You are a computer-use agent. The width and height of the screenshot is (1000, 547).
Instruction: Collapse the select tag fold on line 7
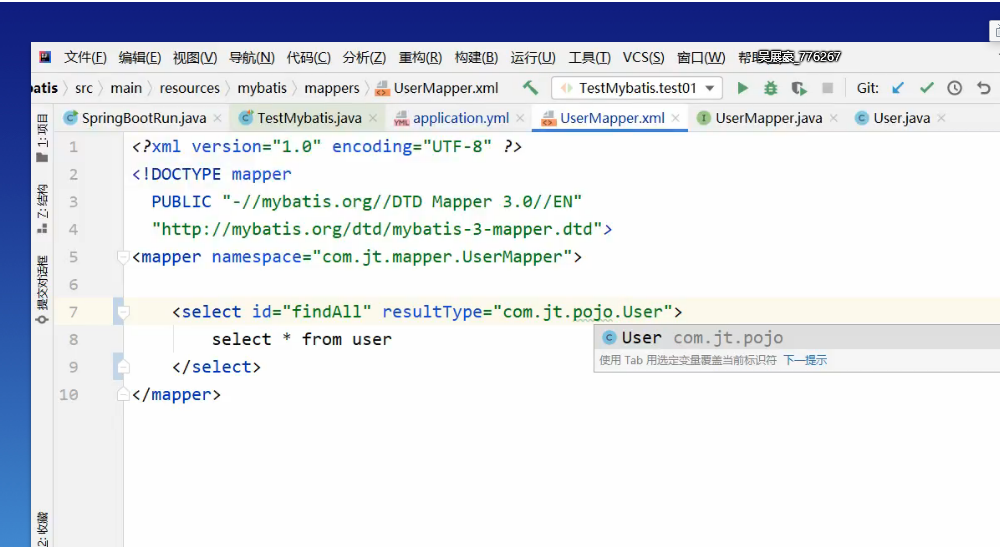[x=123, y=312]
